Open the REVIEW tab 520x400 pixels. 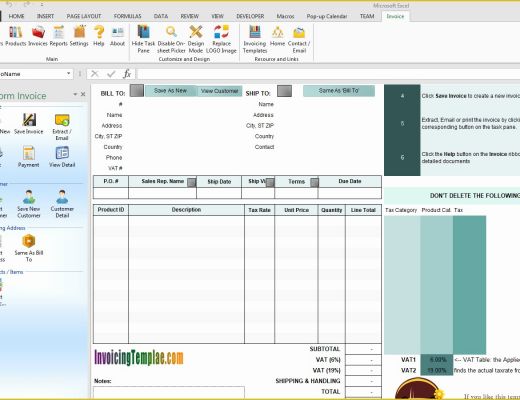click(x=189, y=16)
